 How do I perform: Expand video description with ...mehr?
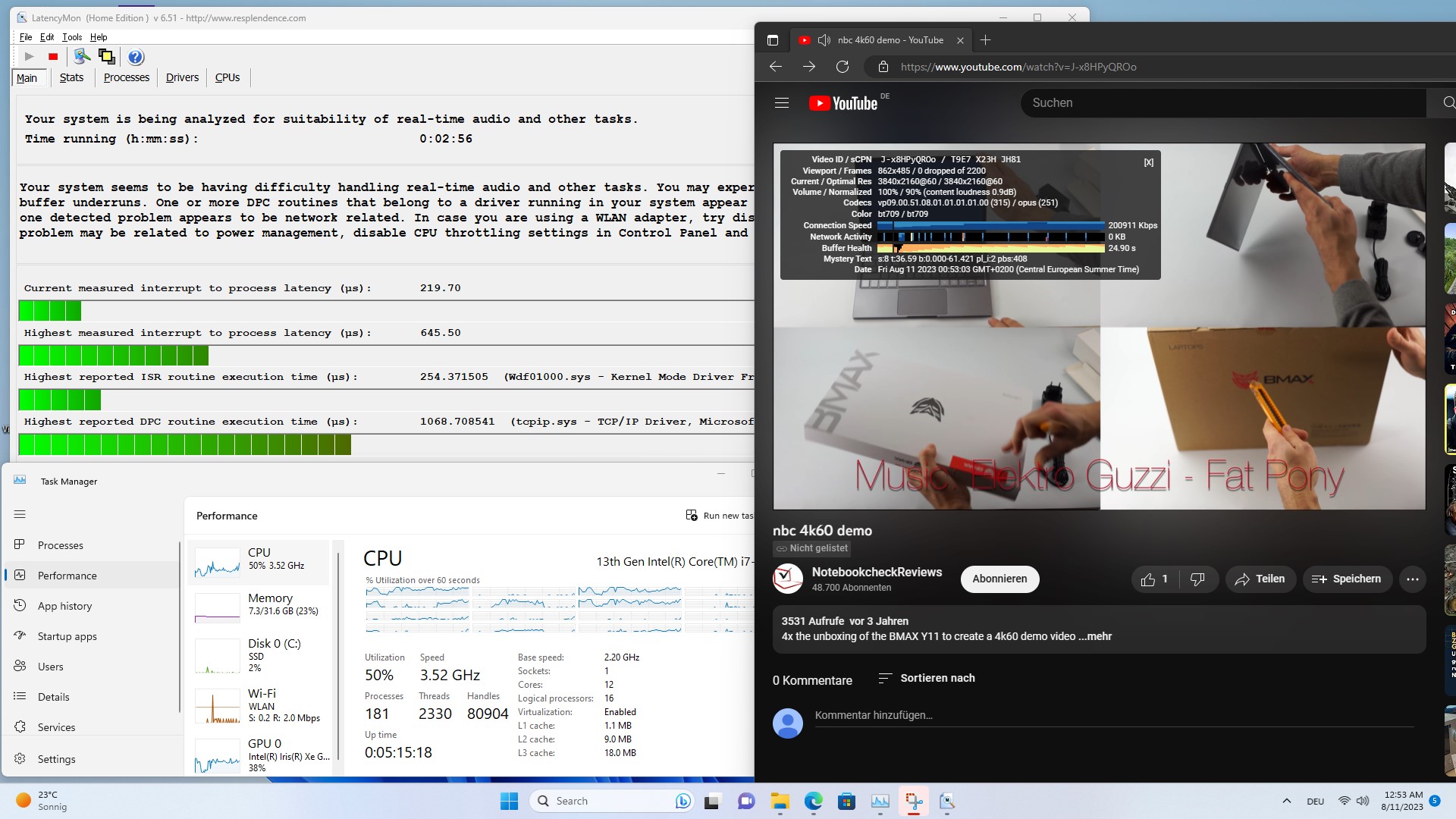1095,637
